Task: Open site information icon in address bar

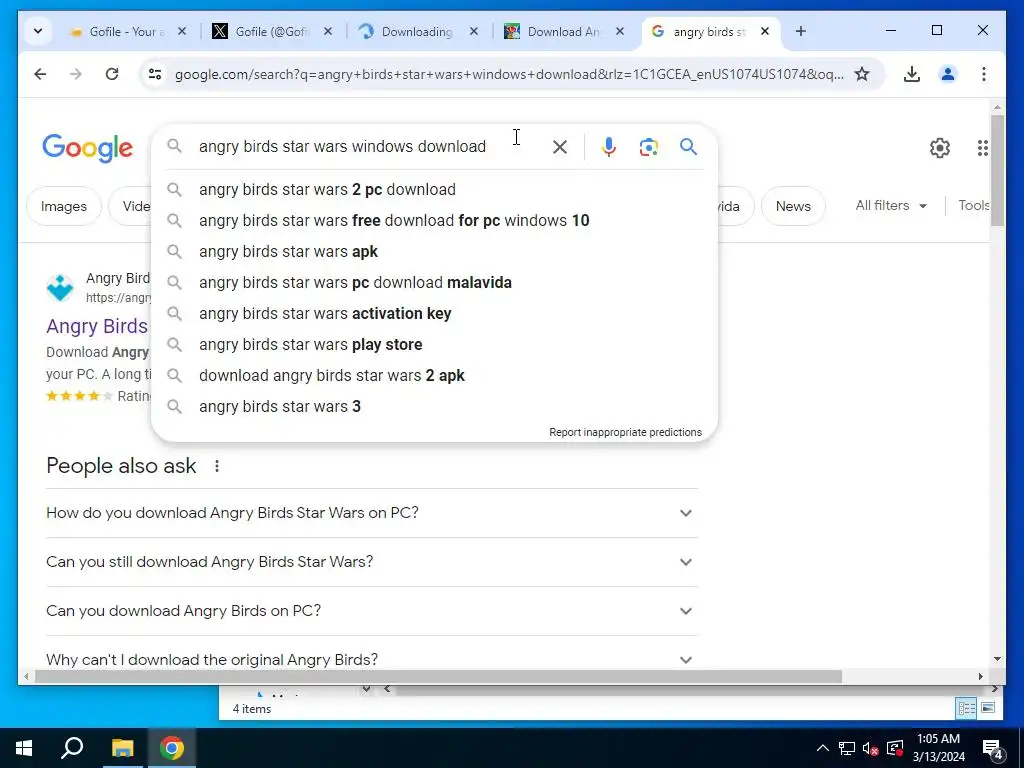Action: pyautogui.click(x=155, y=74)
